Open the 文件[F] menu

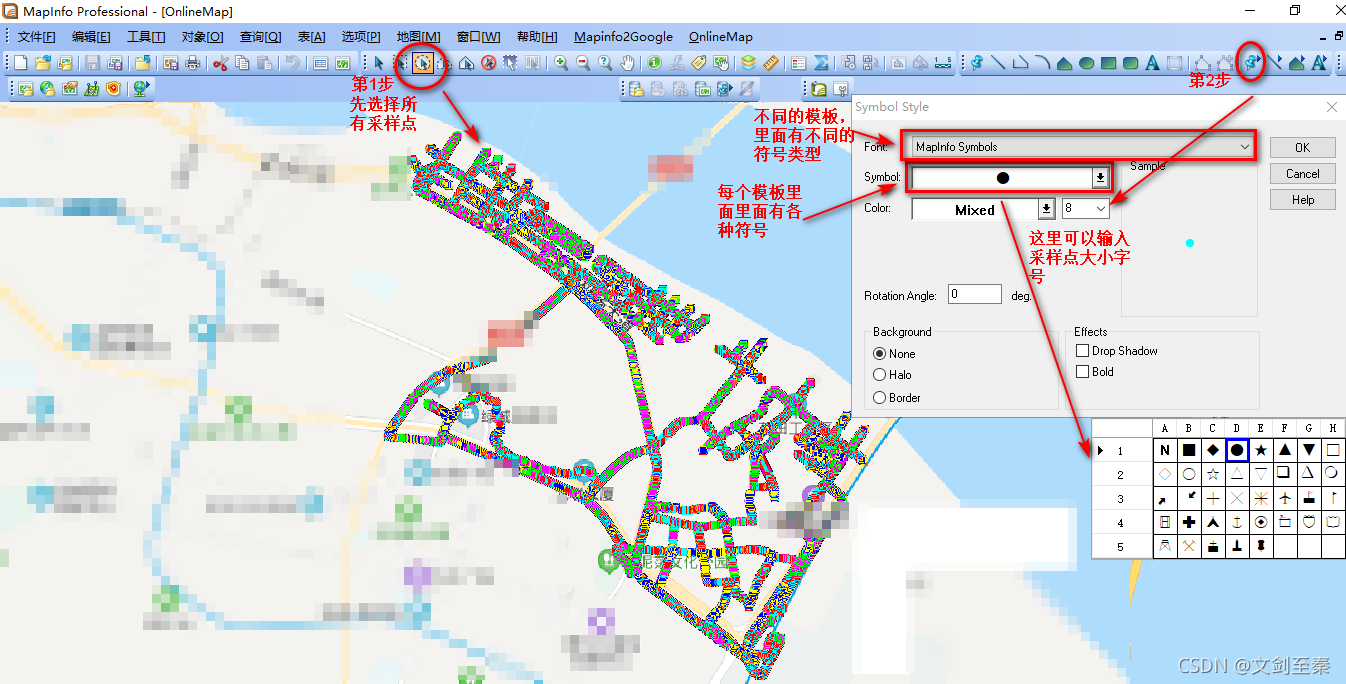(x=36, y=37)
